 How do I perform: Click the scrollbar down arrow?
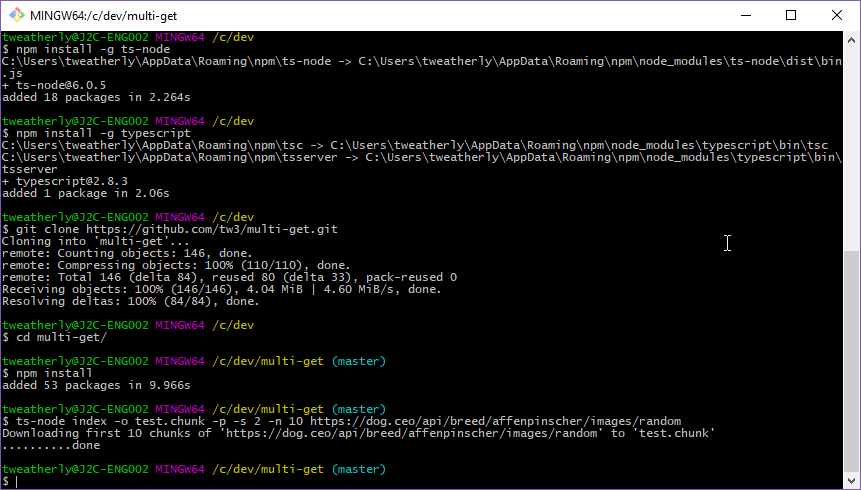tap(851, 480)
